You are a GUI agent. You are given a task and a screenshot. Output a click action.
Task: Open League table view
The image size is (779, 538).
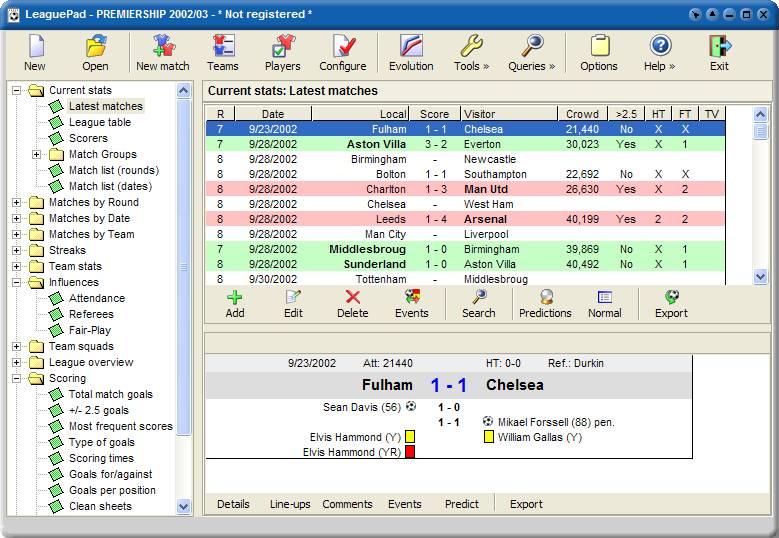pos(100,122)
